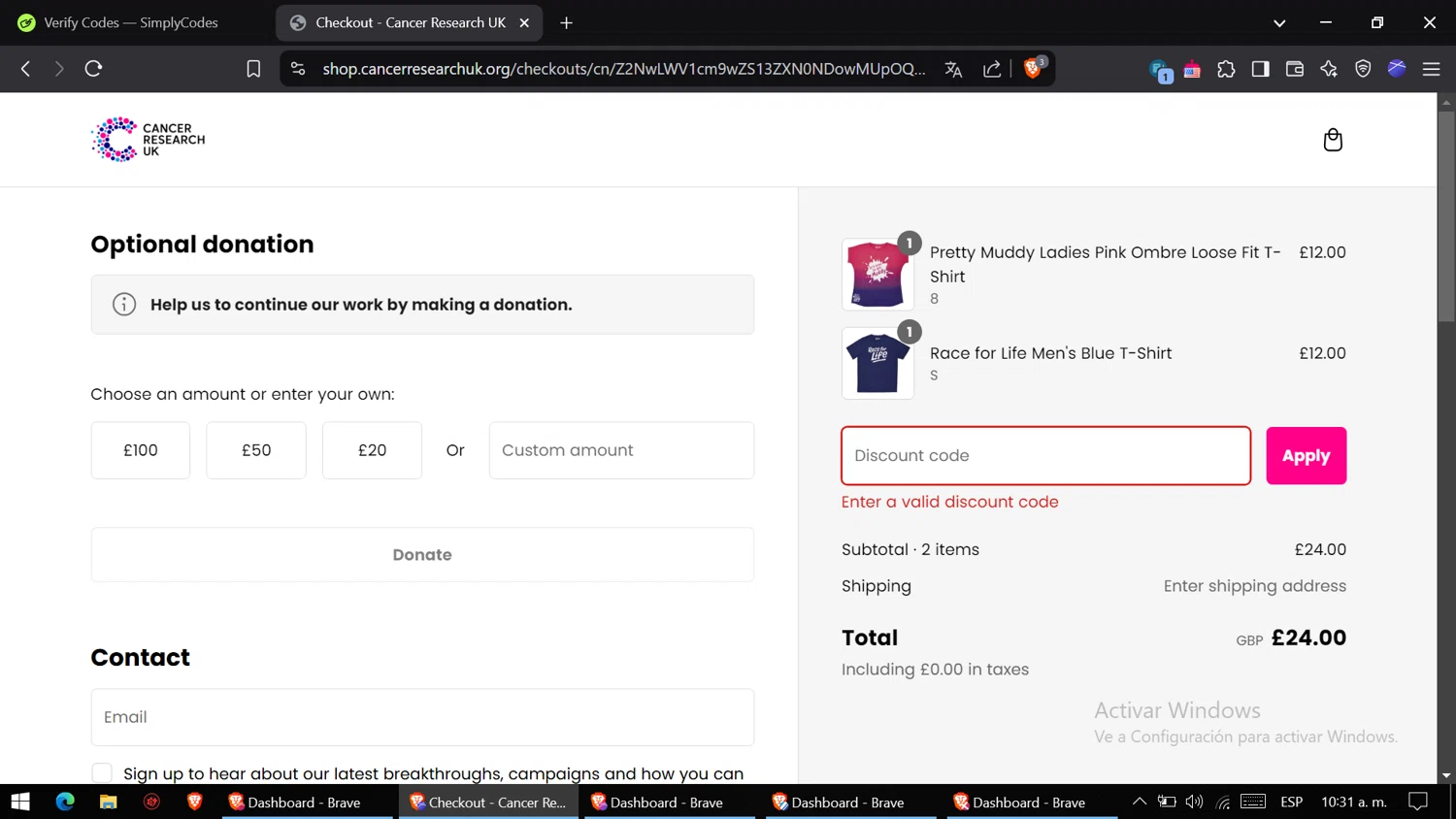This screenshot has height=819, width=1456.
Task: Open site information icon in address bar
Action: [x=298, y=69]
